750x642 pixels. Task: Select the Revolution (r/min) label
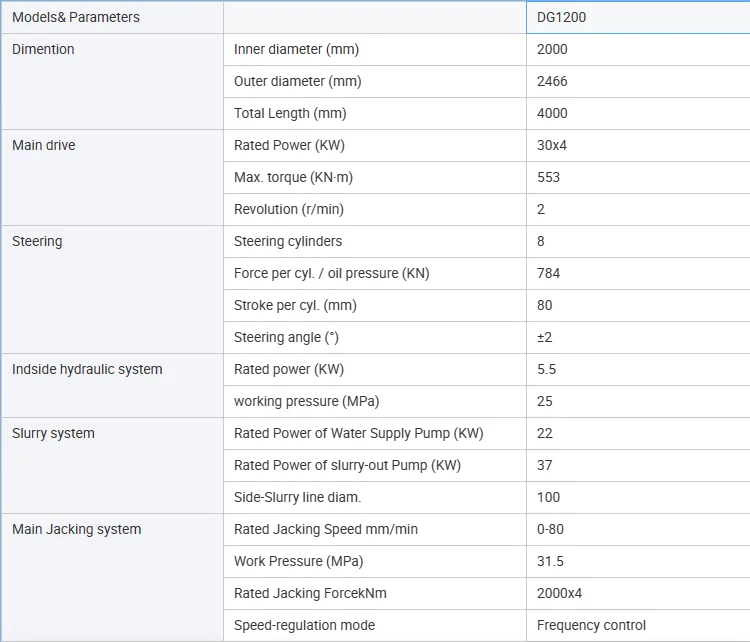291,209
